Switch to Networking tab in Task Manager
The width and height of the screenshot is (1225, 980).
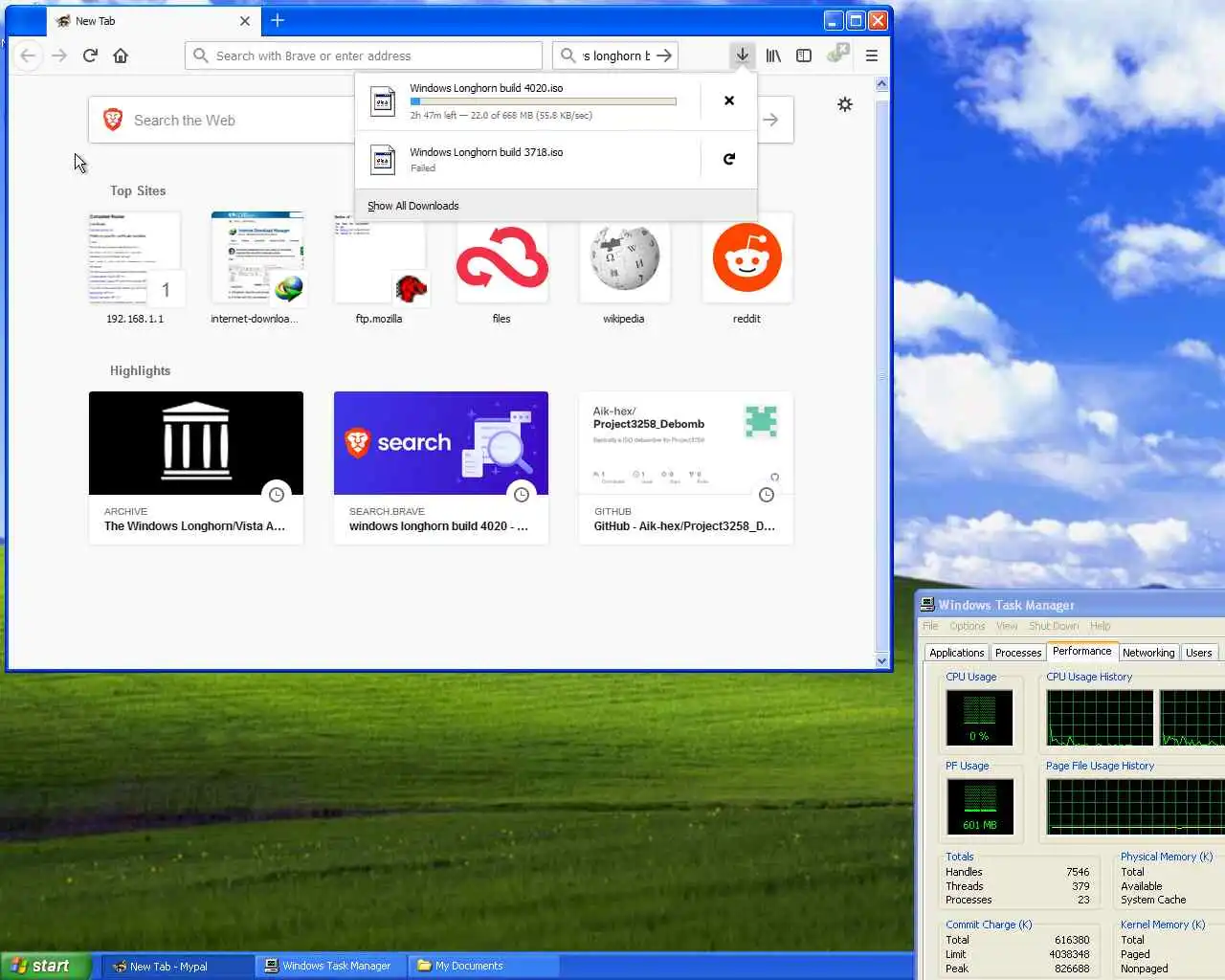[1148, 653]
